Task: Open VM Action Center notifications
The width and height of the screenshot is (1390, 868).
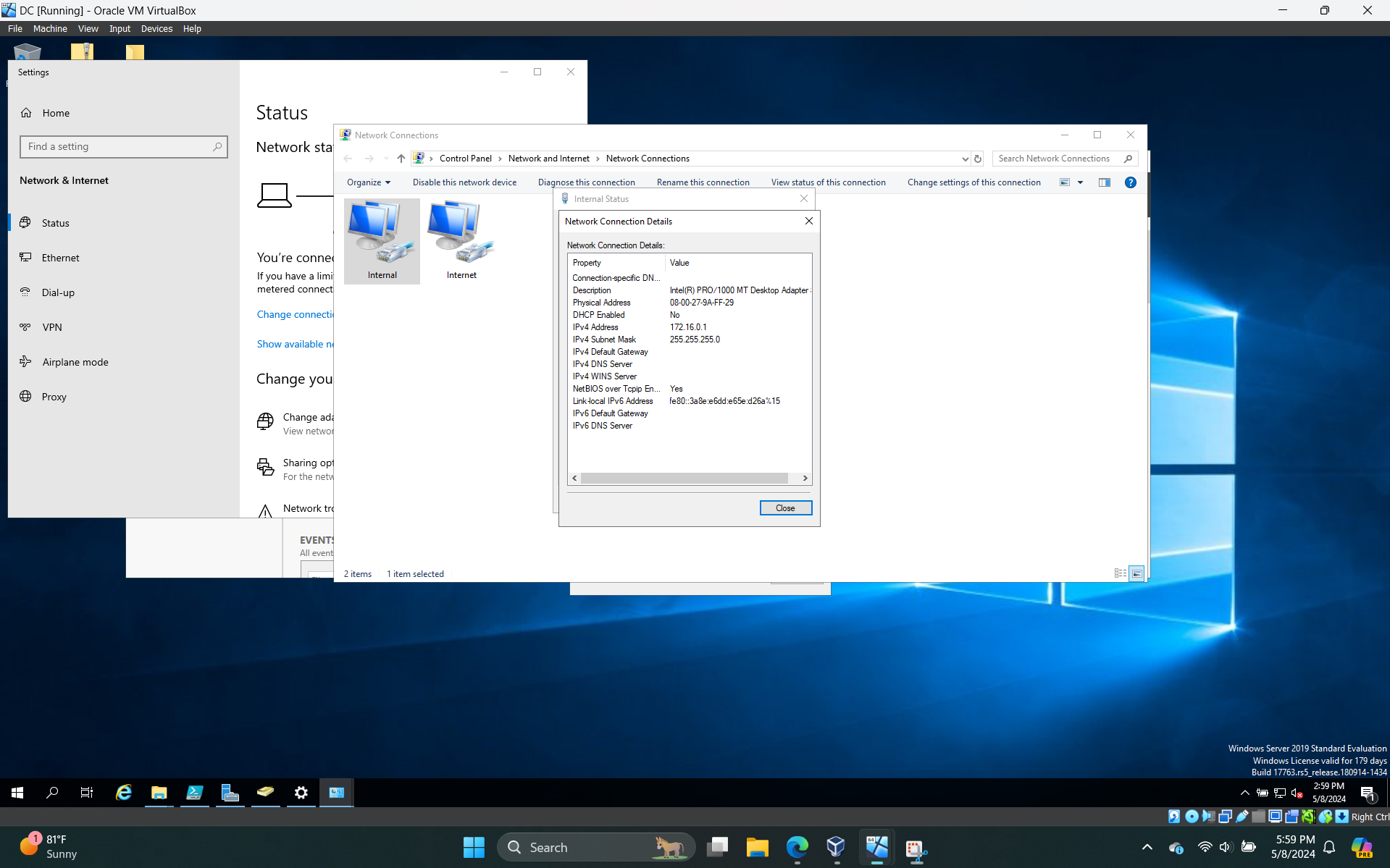Action: click(1368, 793)
